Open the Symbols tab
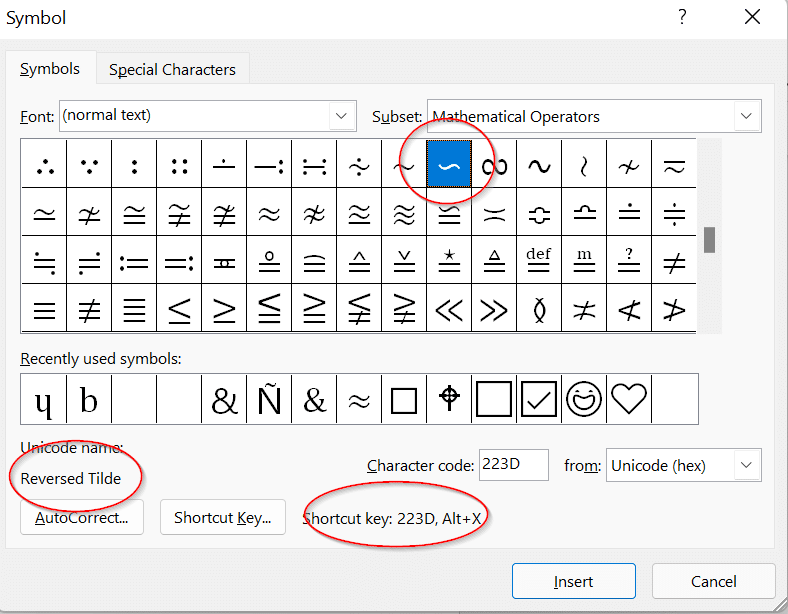This screenshot has width=788, height=614. [50, 69]
